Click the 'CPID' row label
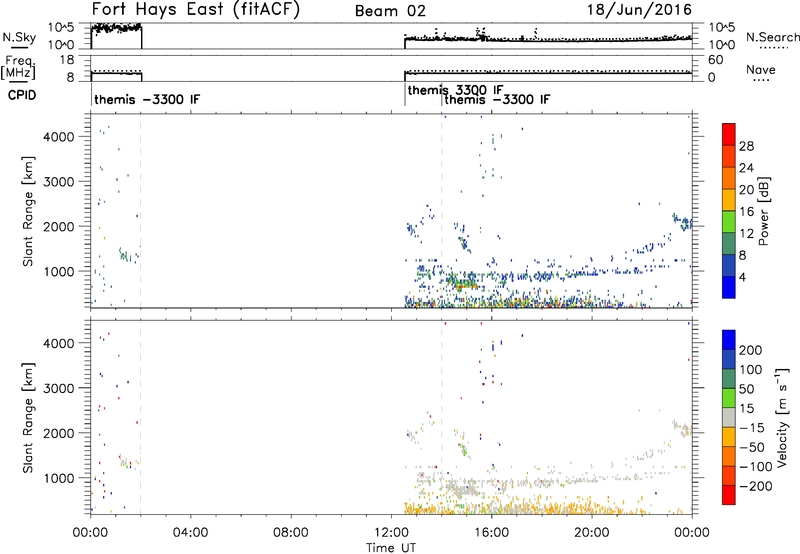The width and height of the screenshot is (800, 554). tap(22, 95)
